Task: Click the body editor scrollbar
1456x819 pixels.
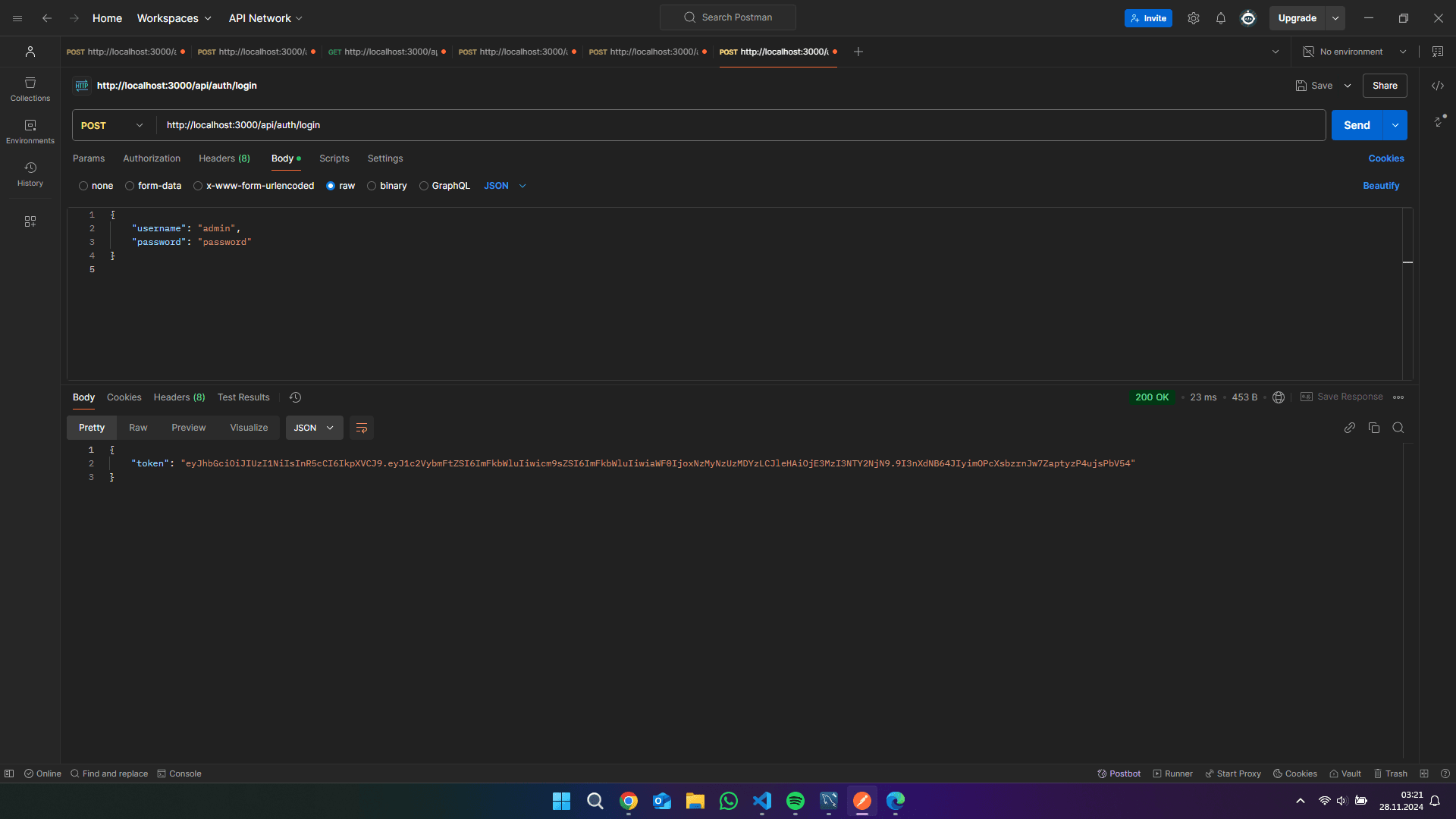Action: click(1409, 262)
